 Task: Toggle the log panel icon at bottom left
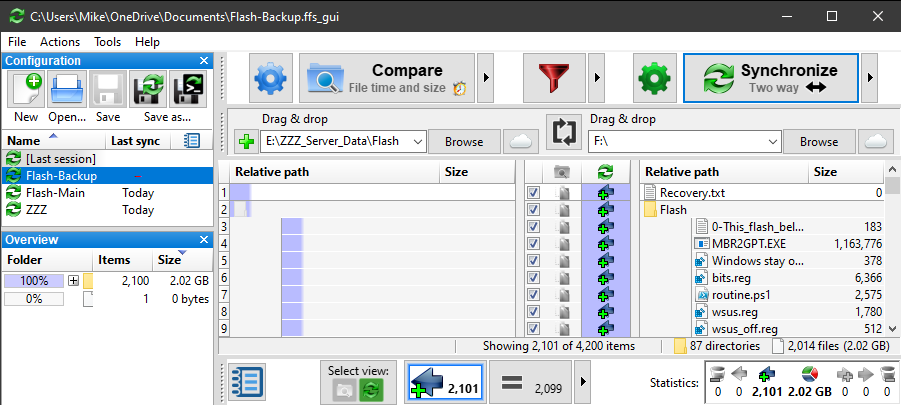[247, 383]
